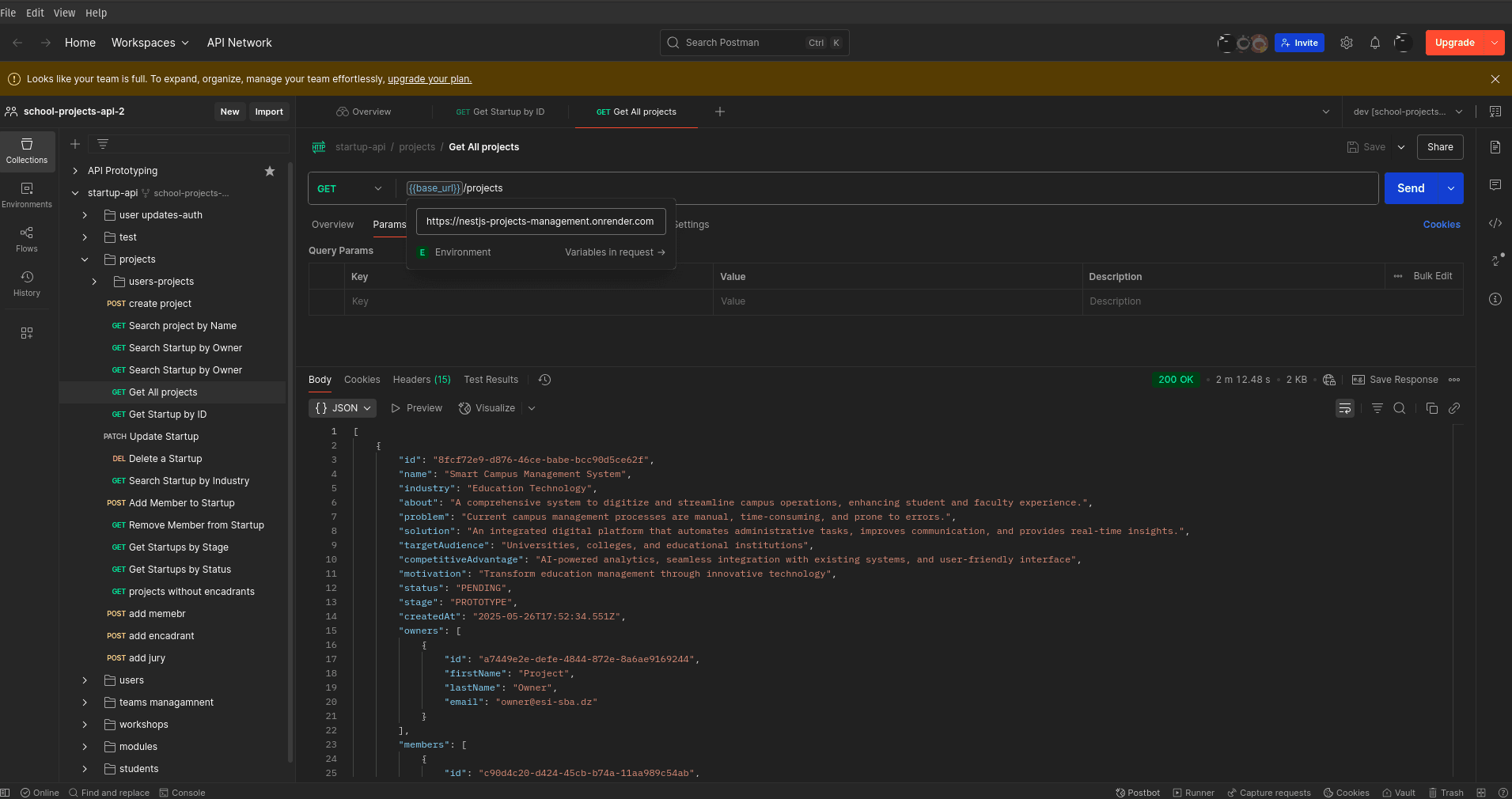Open the code snippet panel icon

point(1495,223)
